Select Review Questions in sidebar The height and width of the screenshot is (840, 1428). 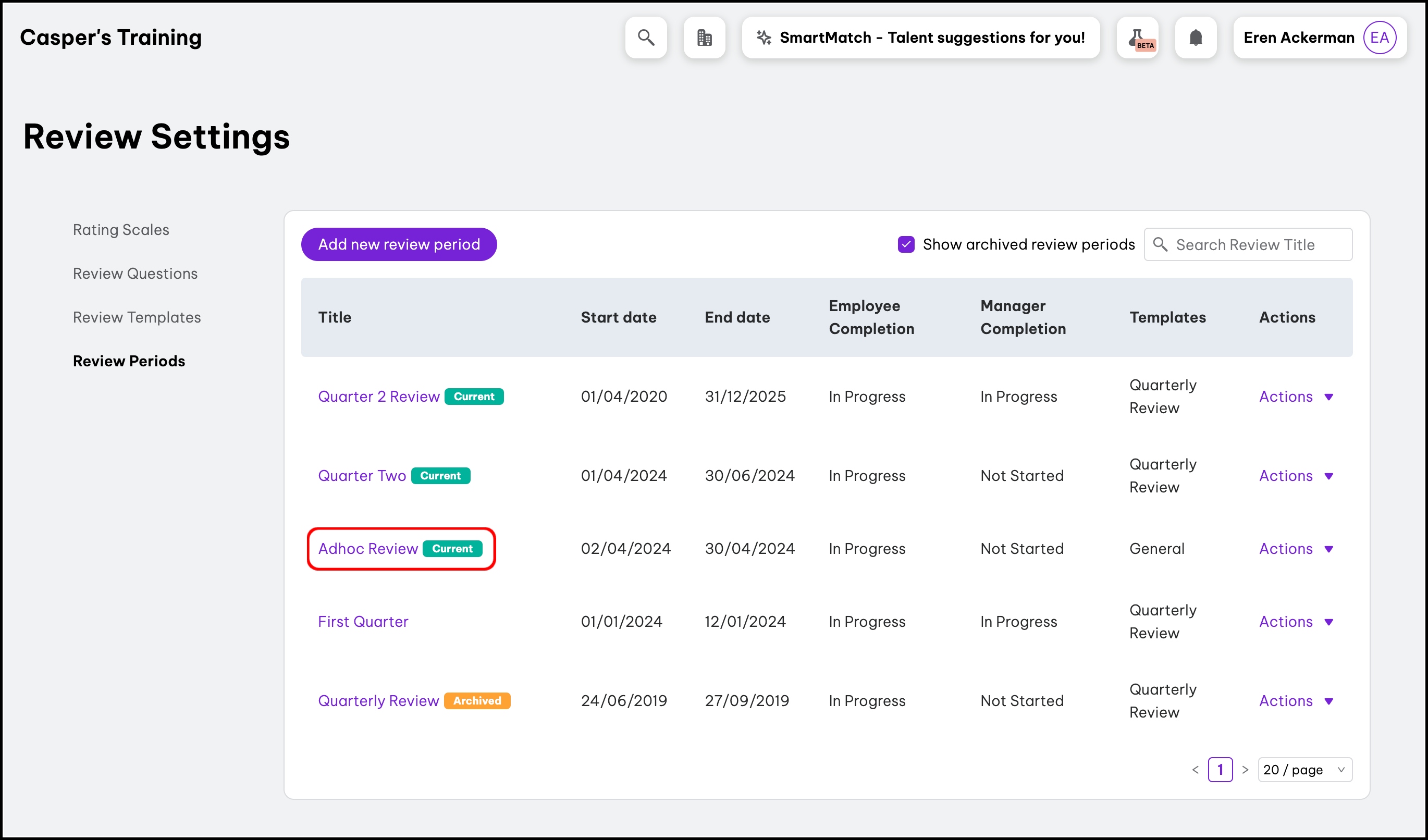135,274
